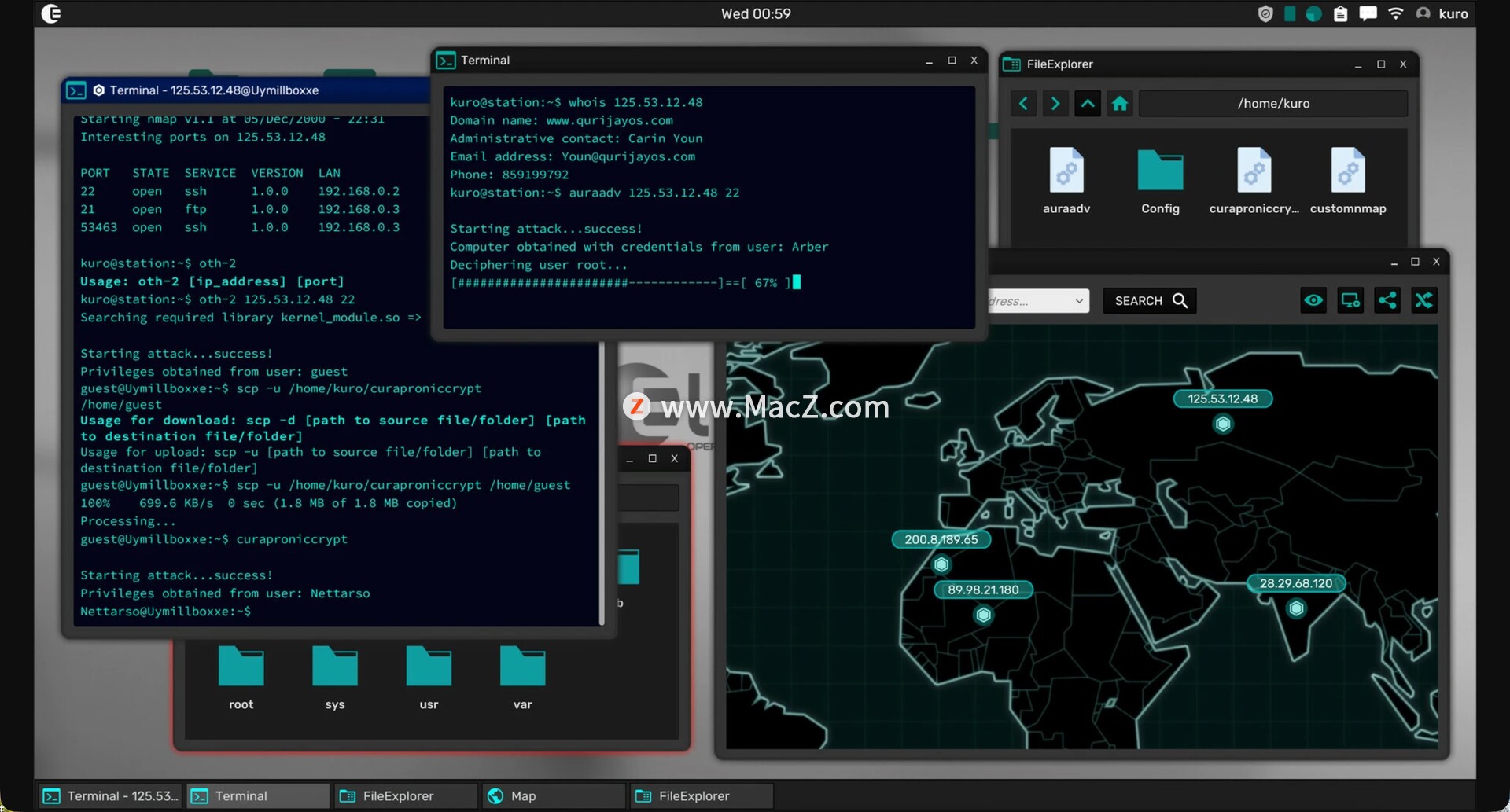Select the custommnmap file
This screenshot has width=1510, height=812.
(1347, 171)
